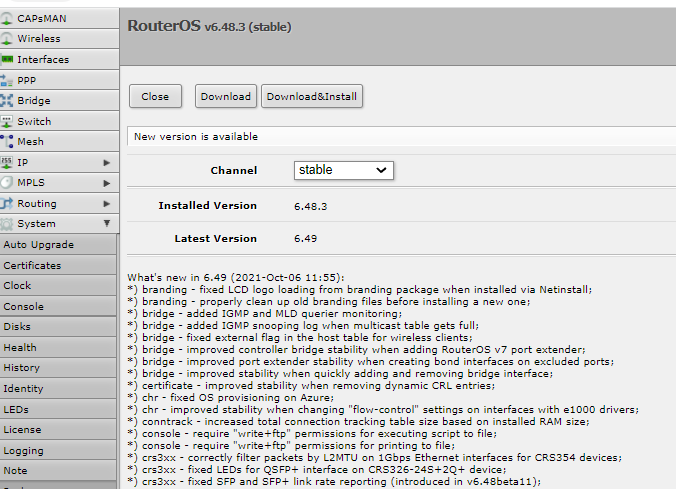Click the Wireless antenna icon

(x=6, y=39)
